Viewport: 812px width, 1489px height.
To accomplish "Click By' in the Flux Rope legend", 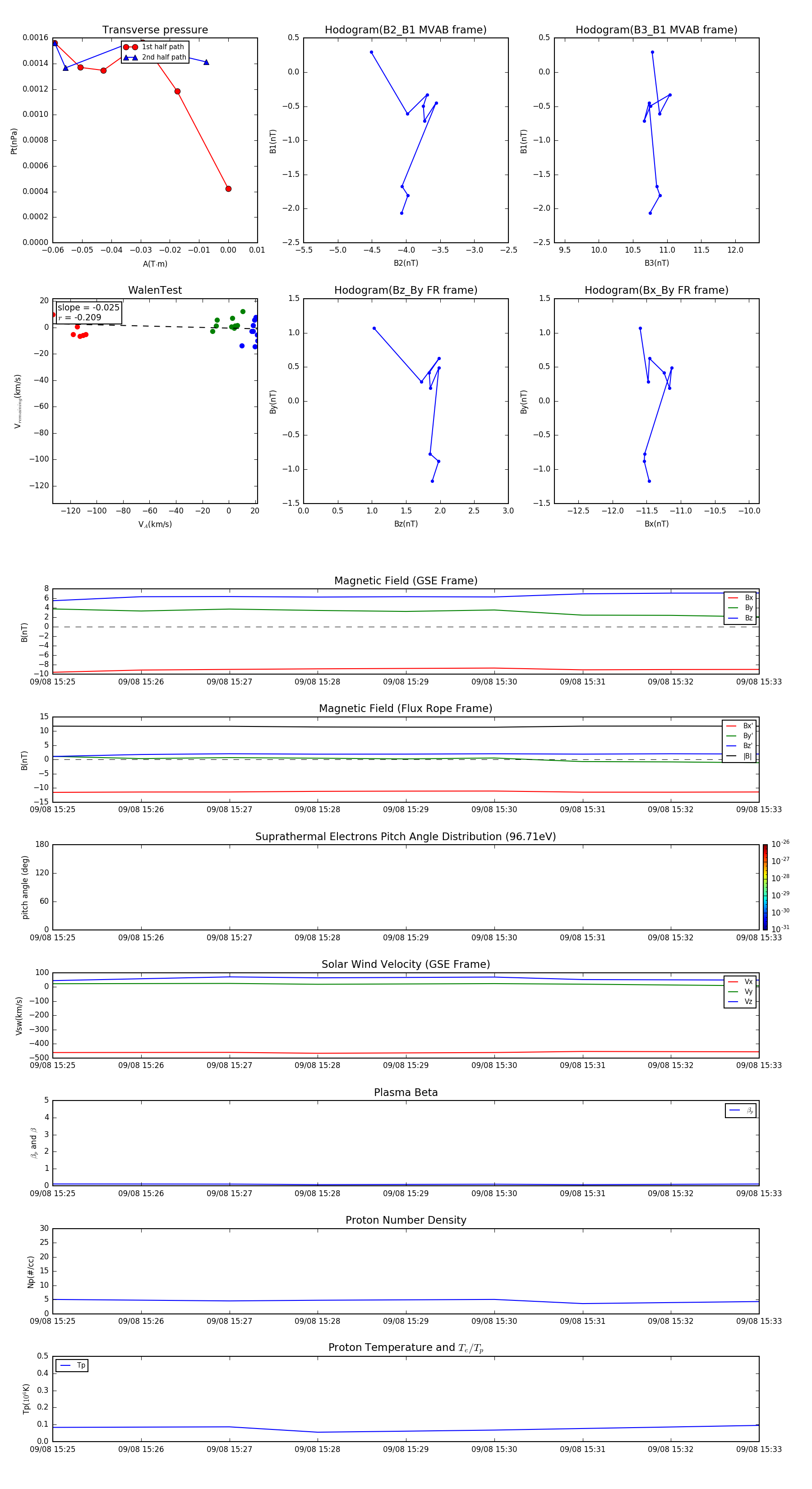I will pos(739,736).
